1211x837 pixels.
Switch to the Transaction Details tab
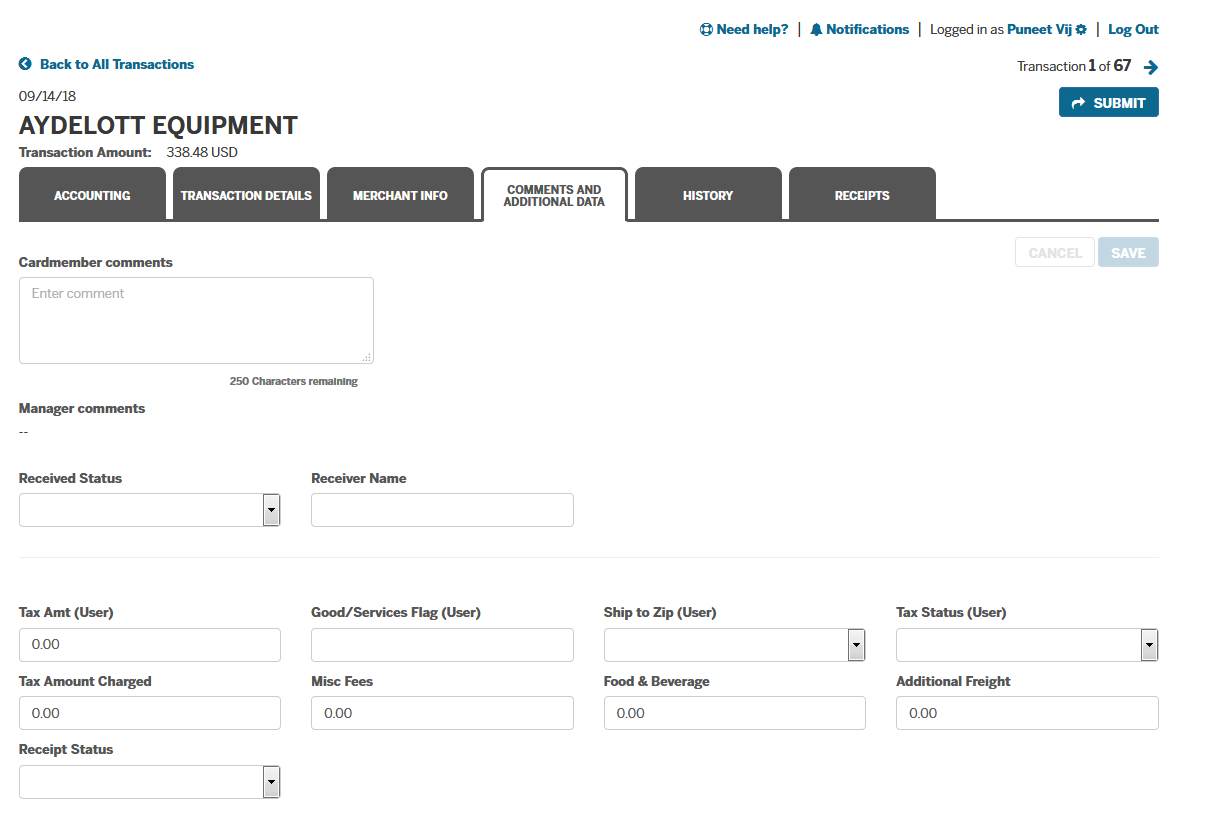point(246,194)
